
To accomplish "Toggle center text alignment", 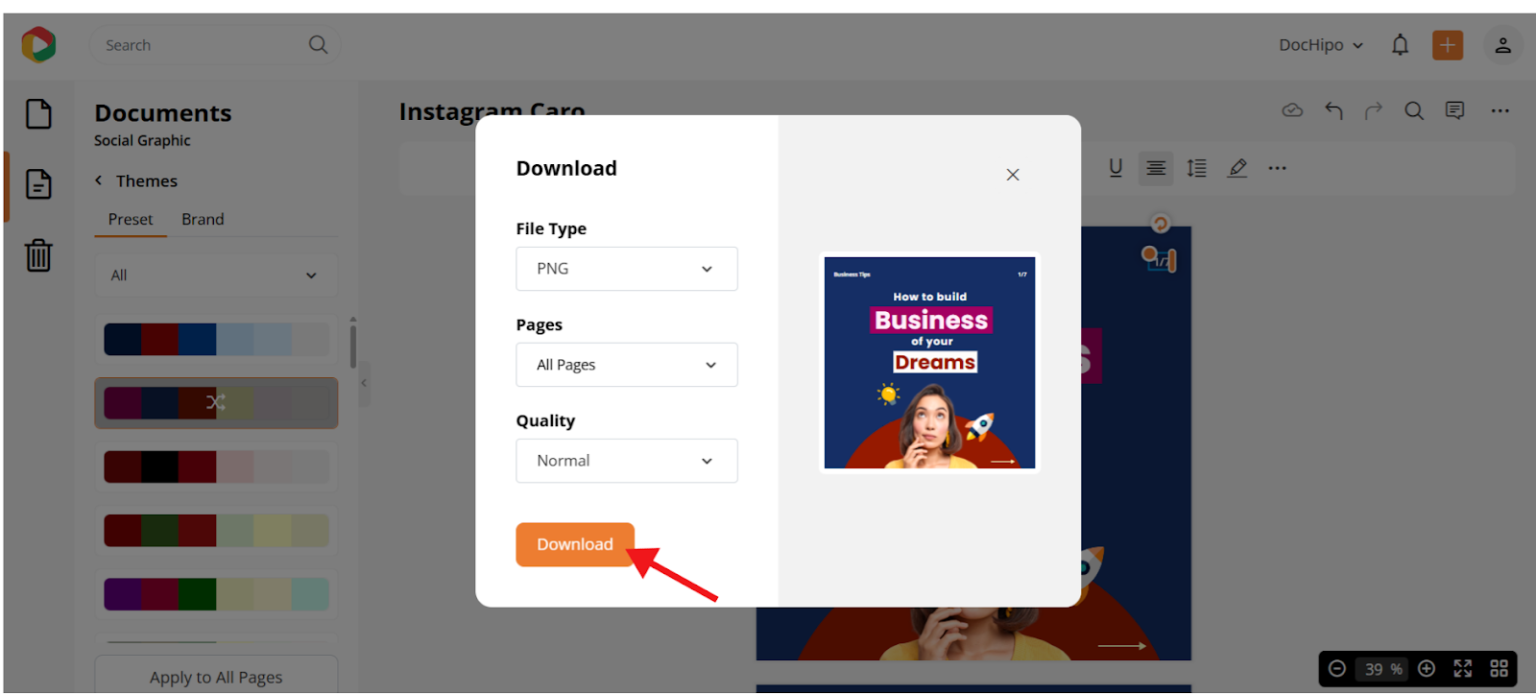I will [x=1156, y=168].
